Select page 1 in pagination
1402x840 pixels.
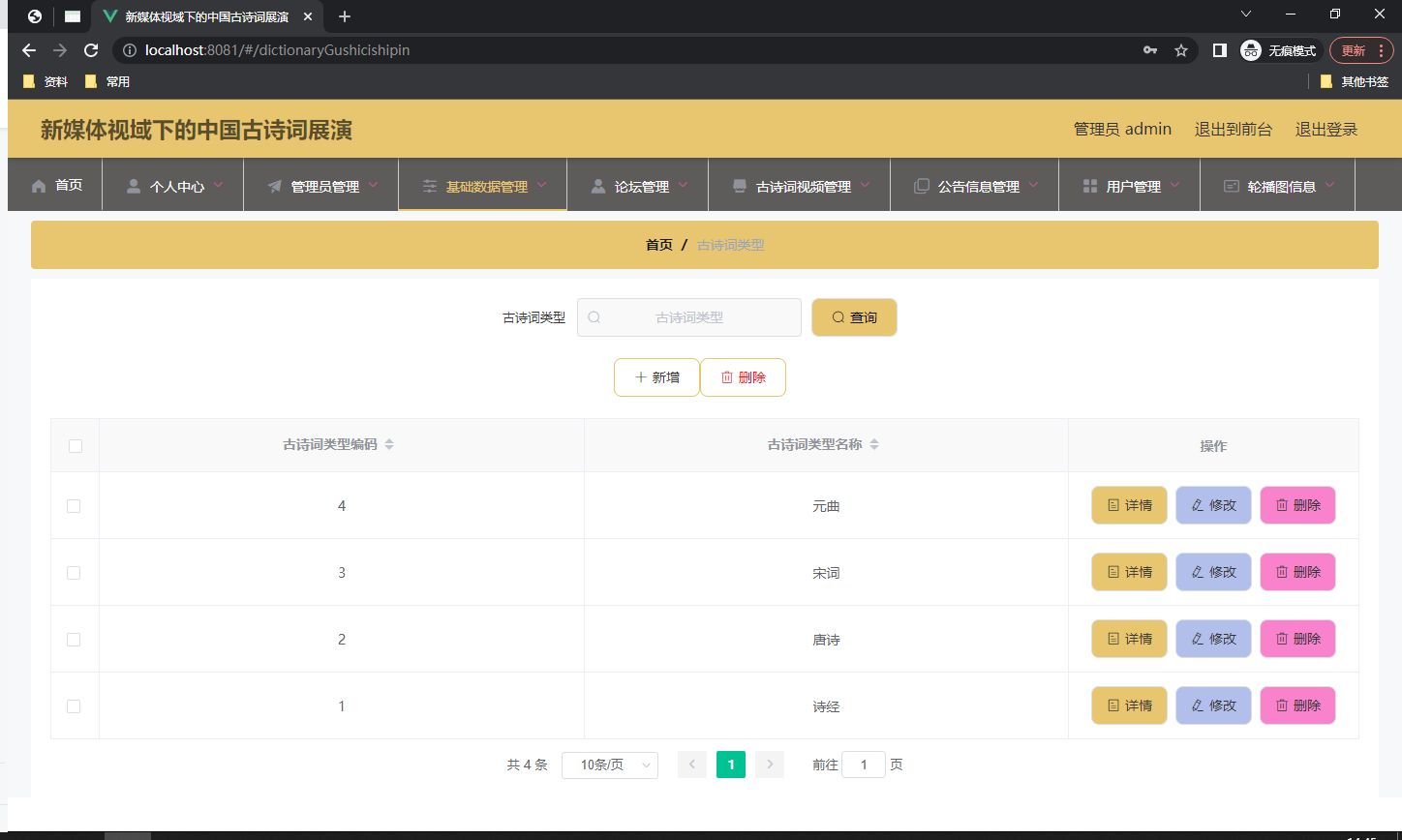point(731,765)
